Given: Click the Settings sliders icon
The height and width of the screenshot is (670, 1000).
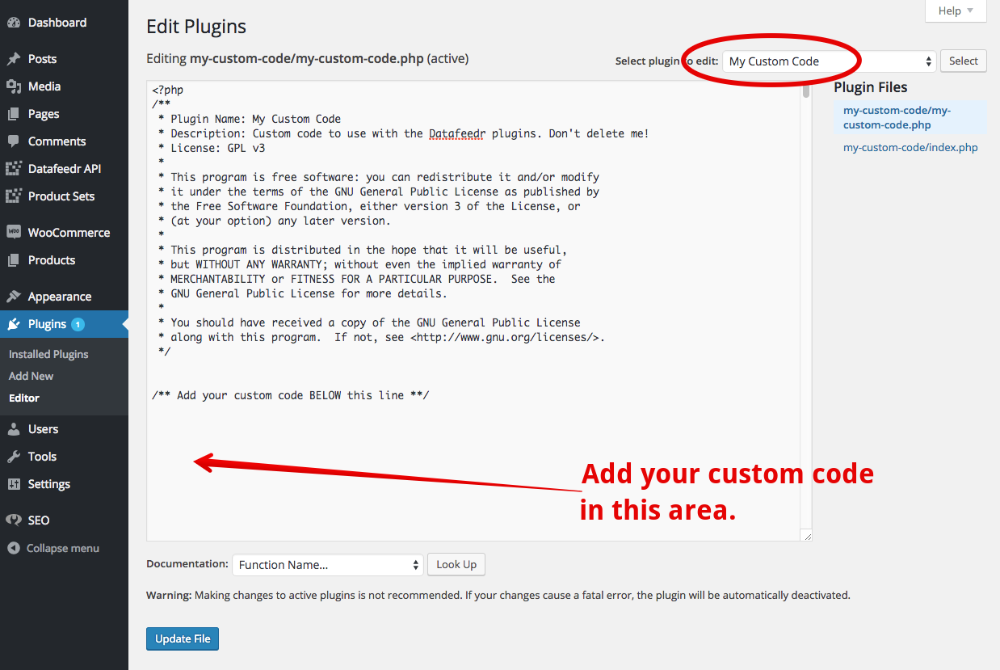Looking at the screenshot, I should coord(13,484).
